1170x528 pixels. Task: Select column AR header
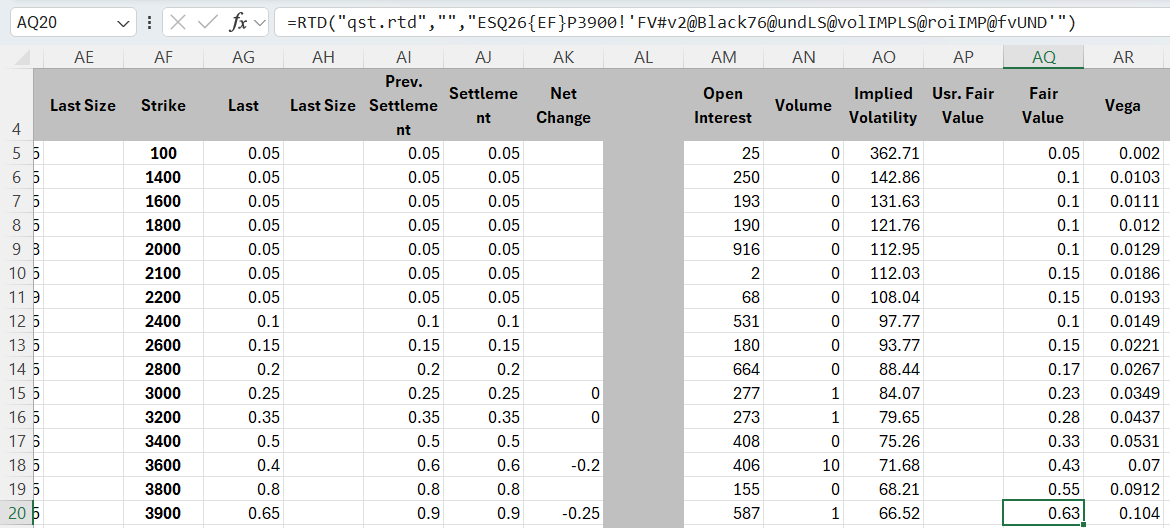point(1123,57)
